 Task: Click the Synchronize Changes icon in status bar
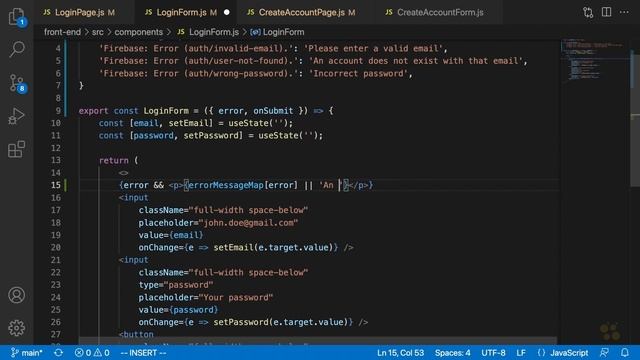coord(58,353)
